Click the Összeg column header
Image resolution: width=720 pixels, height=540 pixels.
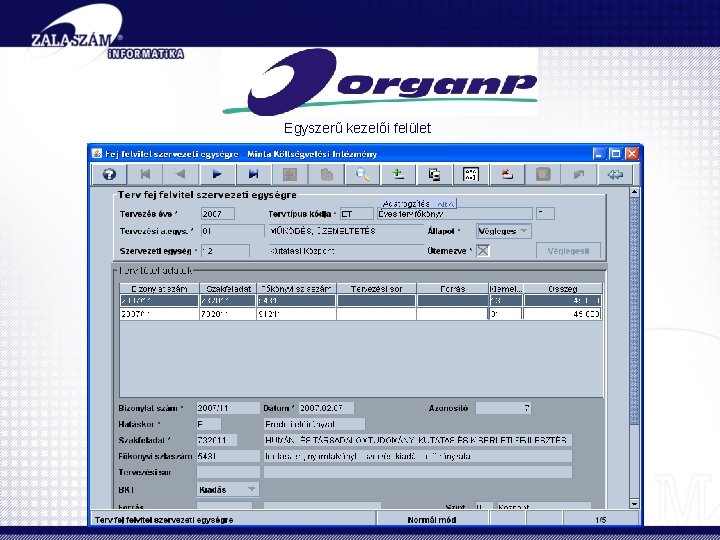tap(563, 289)
